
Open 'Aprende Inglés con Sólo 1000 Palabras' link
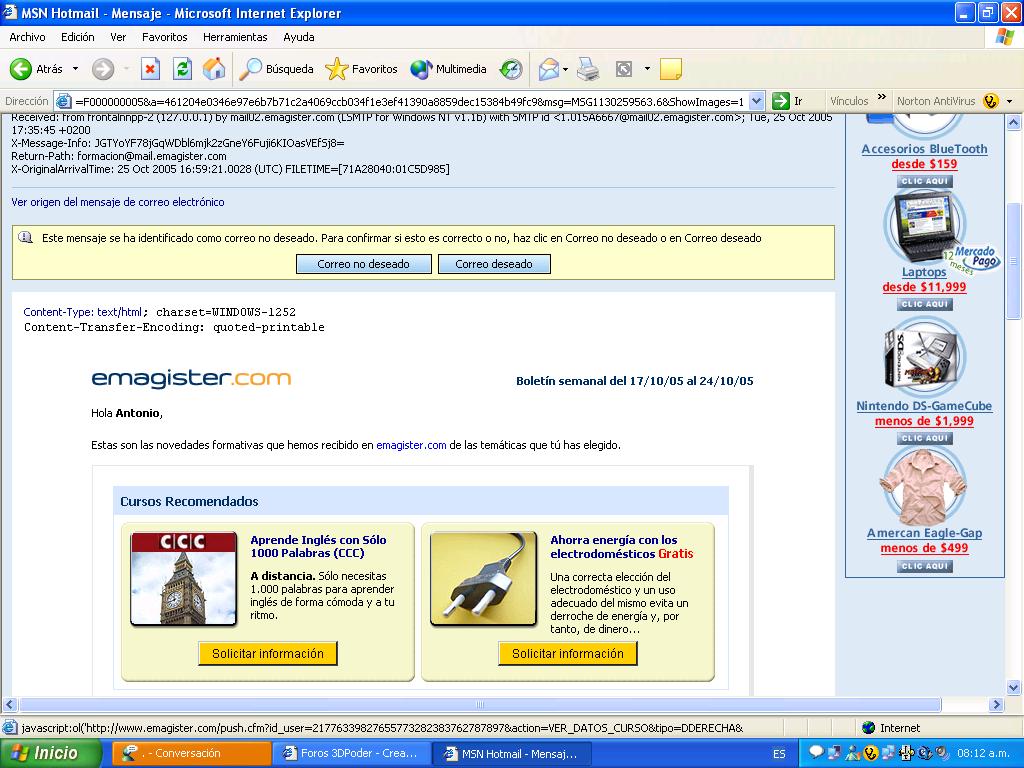click(x=318, y=547)
